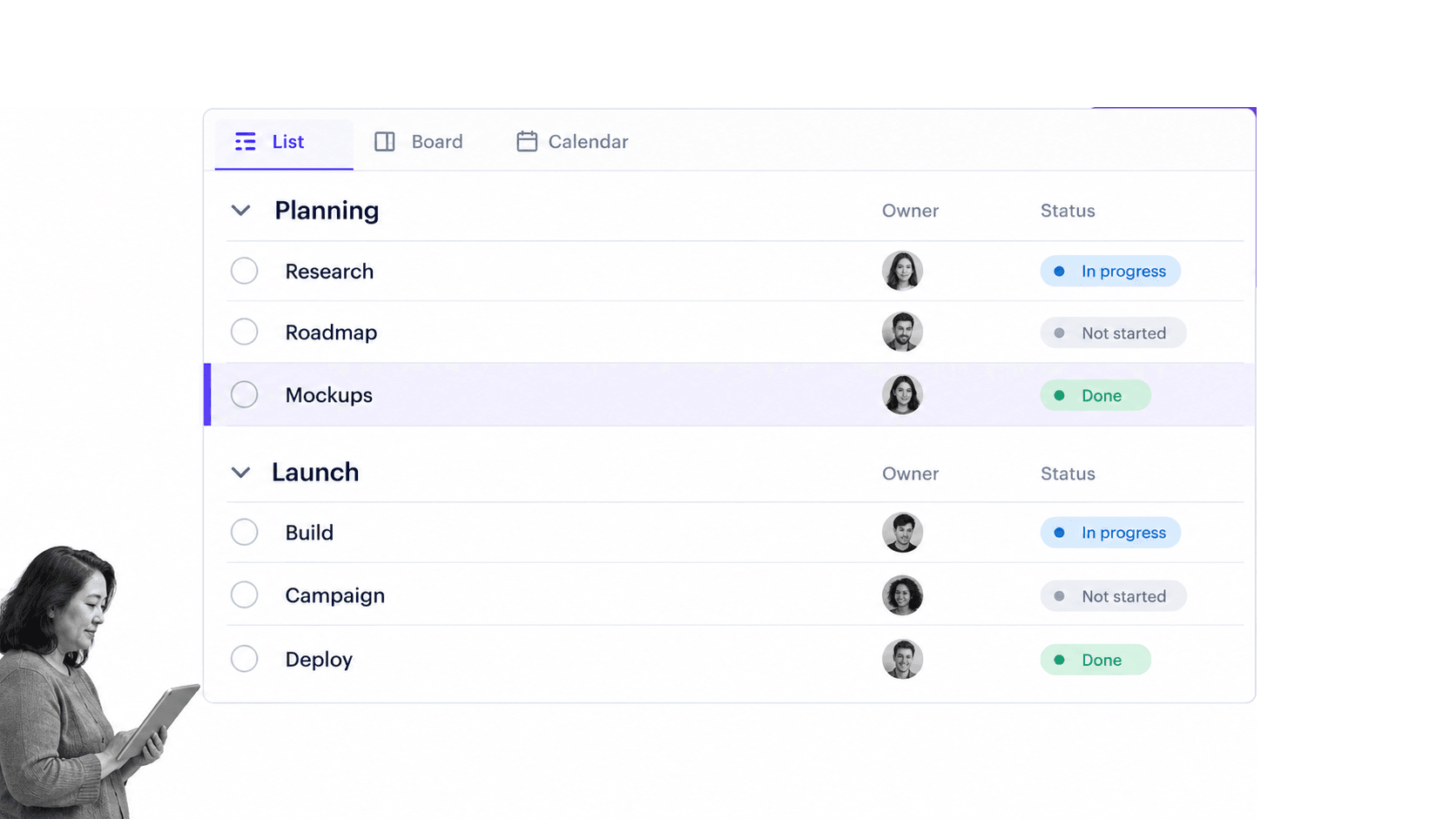Open the Mockups task name
Image resolution: width=1456 pixels, height=819 pixels.
pyautogui.click(x=328, y=395)
